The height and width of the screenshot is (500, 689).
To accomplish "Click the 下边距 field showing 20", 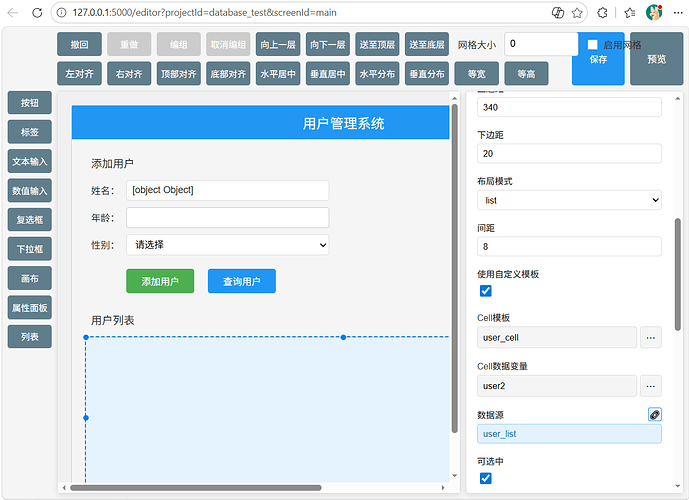I will coord(569,153).
